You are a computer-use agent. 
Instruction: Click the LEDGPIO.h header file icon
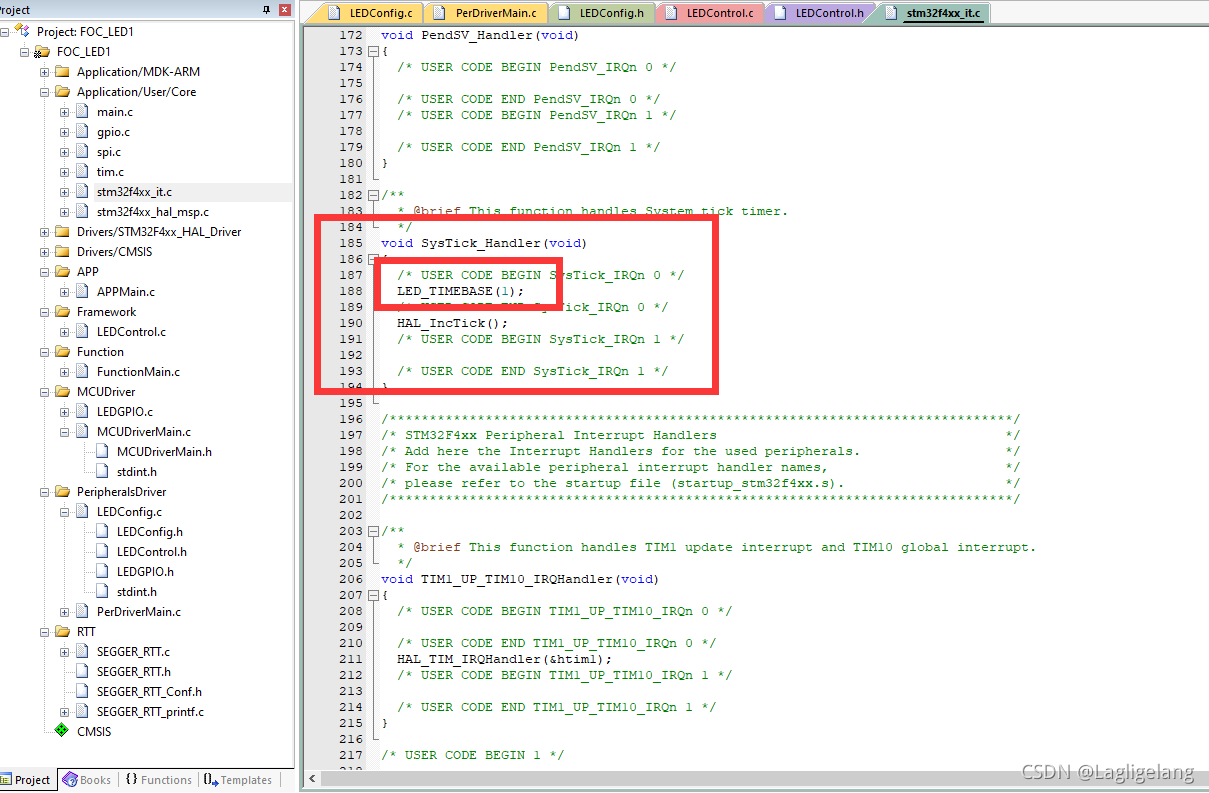(x=102, y=571)
